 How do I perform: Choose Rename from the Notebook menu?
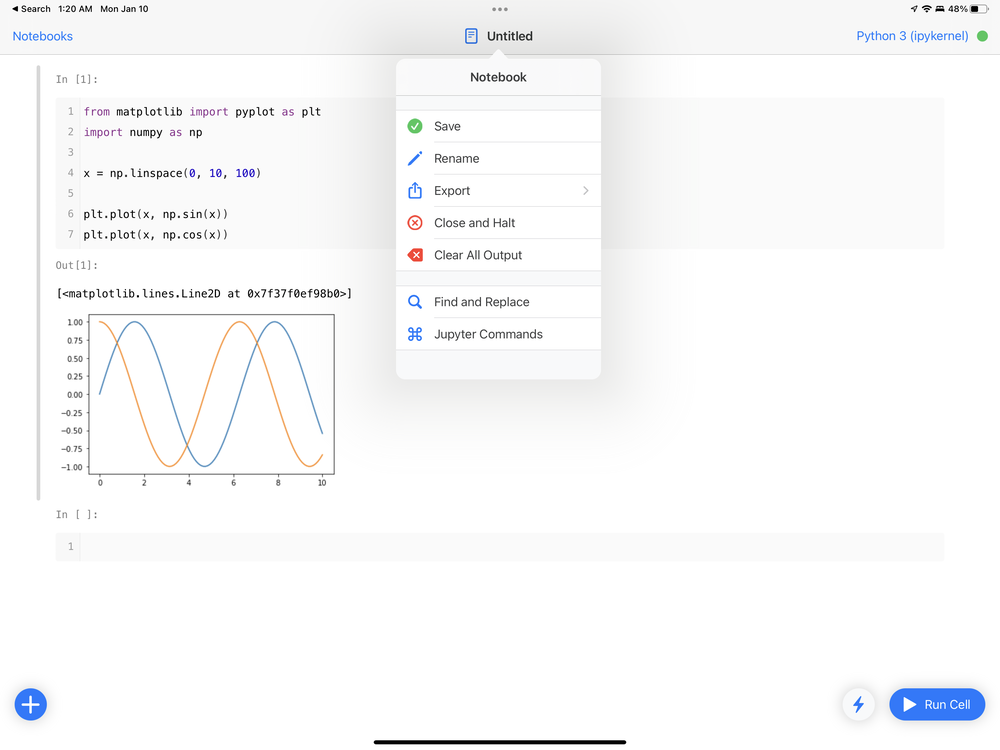(498, 158)
